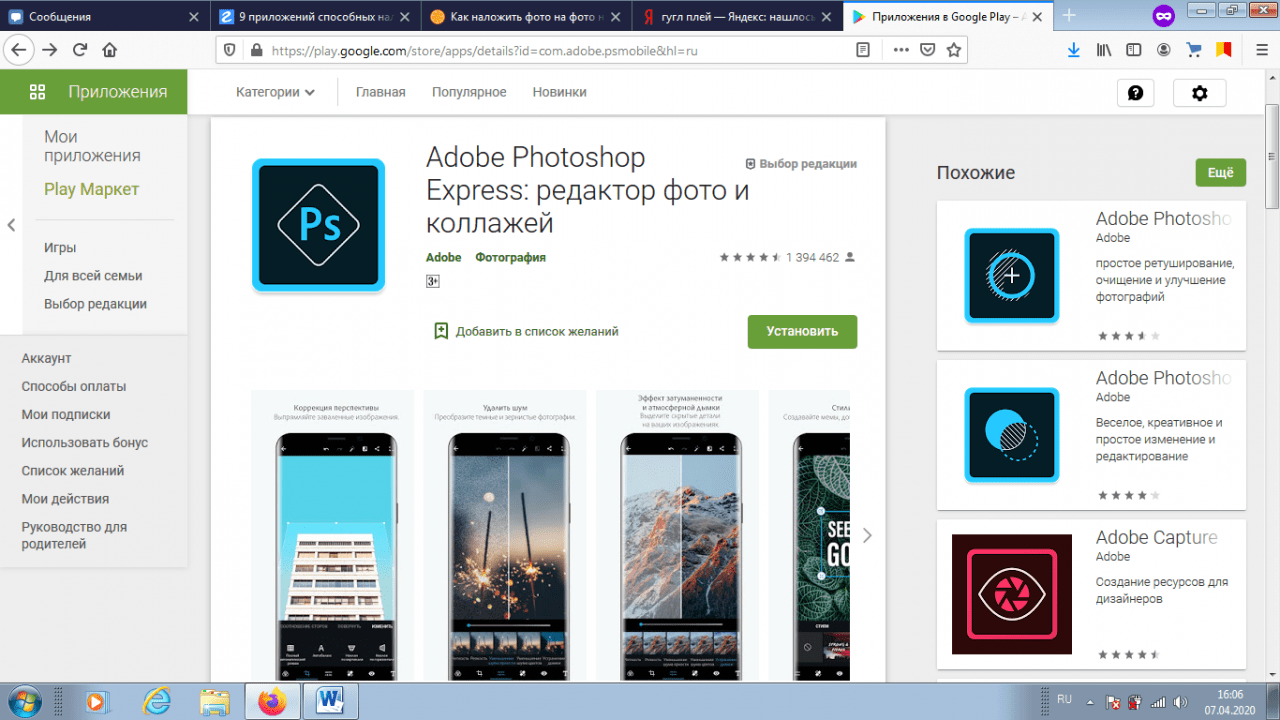Go to the browser home page
This screenshot has width=1280, height=720.
(110, 50)
